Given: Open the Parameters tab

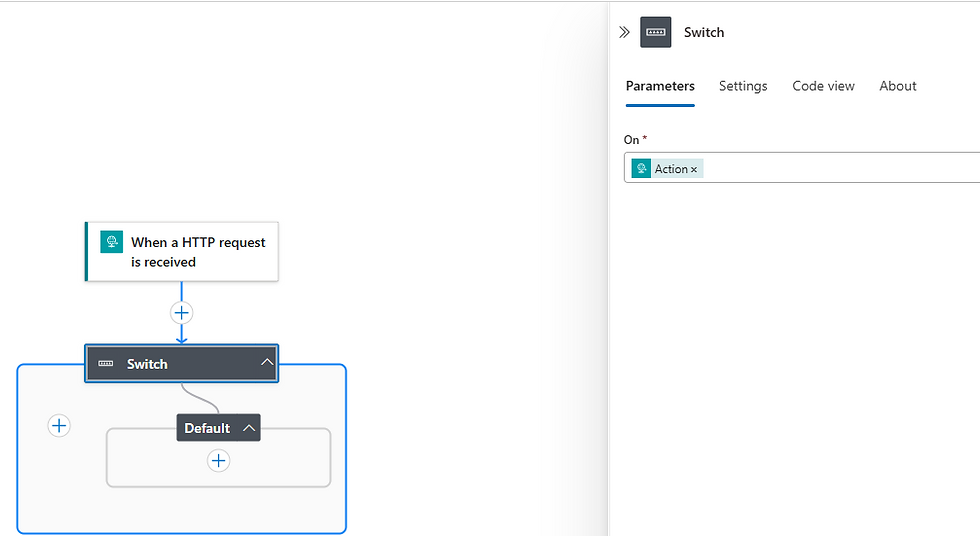Looking at the screenshot, I should click(x=660, y=86).
